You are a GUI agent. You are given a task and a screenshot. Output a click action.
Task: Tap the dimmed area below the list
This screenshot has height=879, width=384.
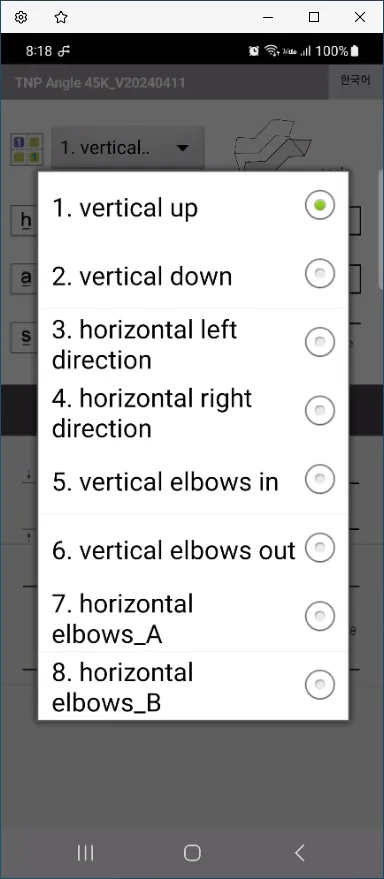192,774
